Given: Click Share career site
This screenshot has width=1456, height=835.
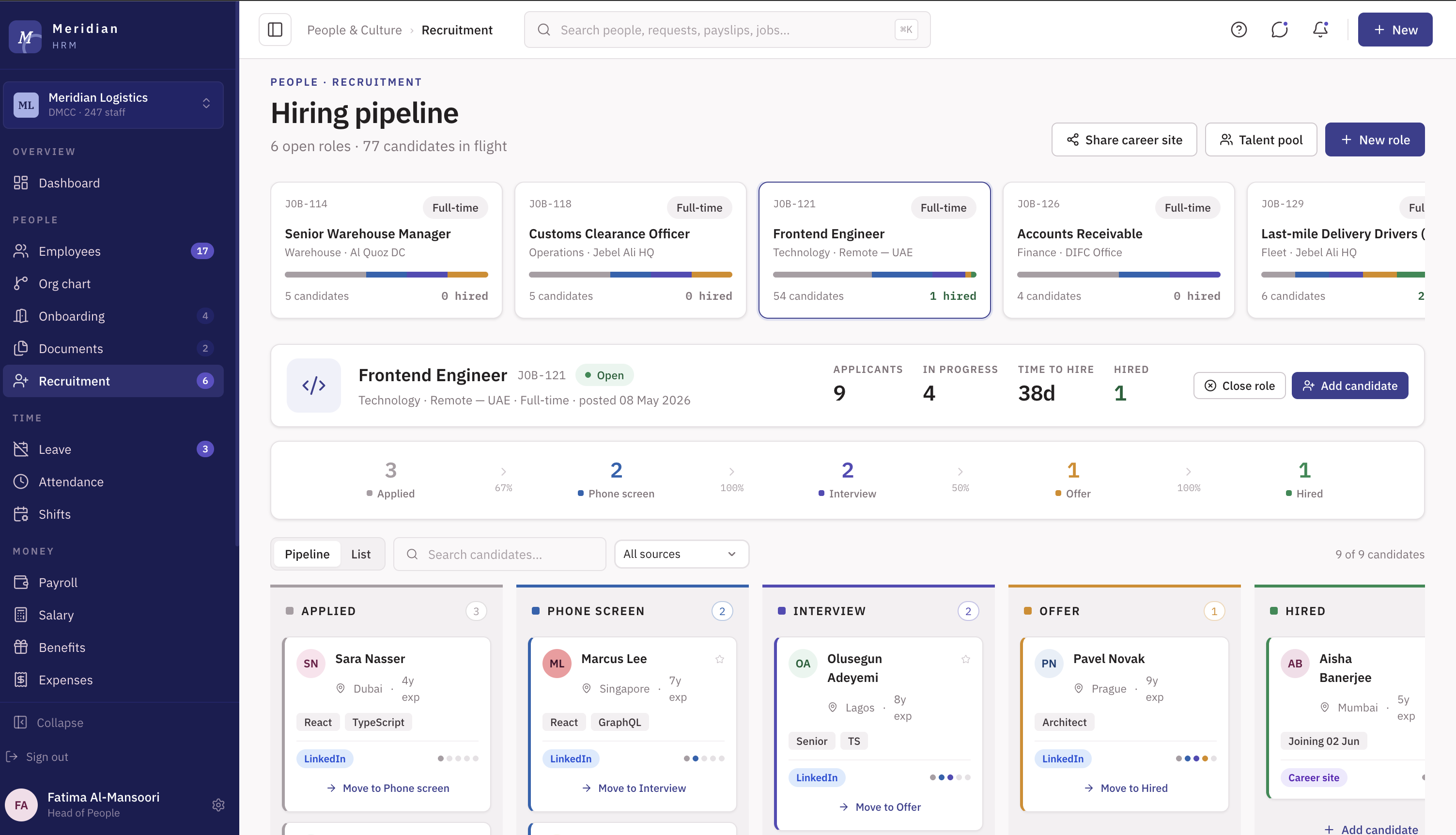Looking at the screenshot, I should click(1124, 139).
